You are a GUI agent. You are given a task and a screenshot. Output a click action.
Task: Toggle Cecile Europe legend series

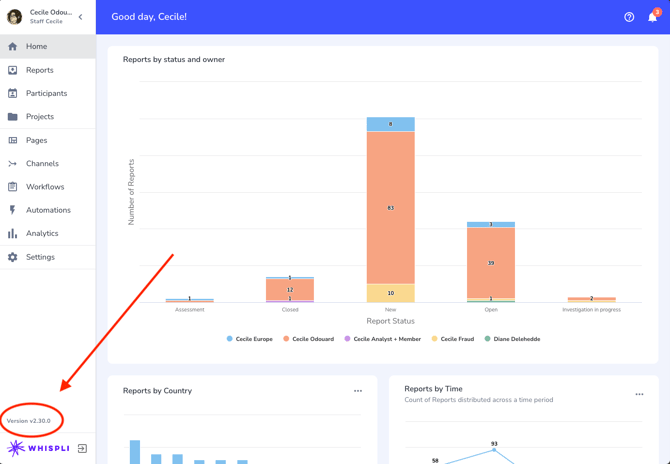click(x=250, y=339)
